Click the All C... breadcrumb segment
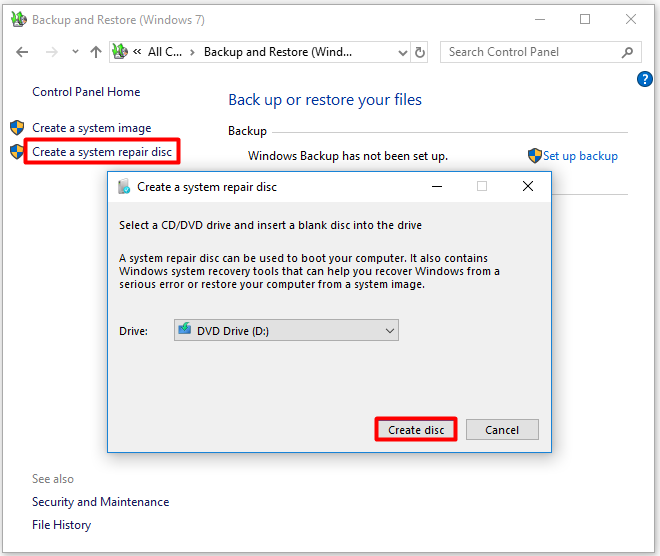This screenshot has height=556, width=660. click(x=165, y=52)
